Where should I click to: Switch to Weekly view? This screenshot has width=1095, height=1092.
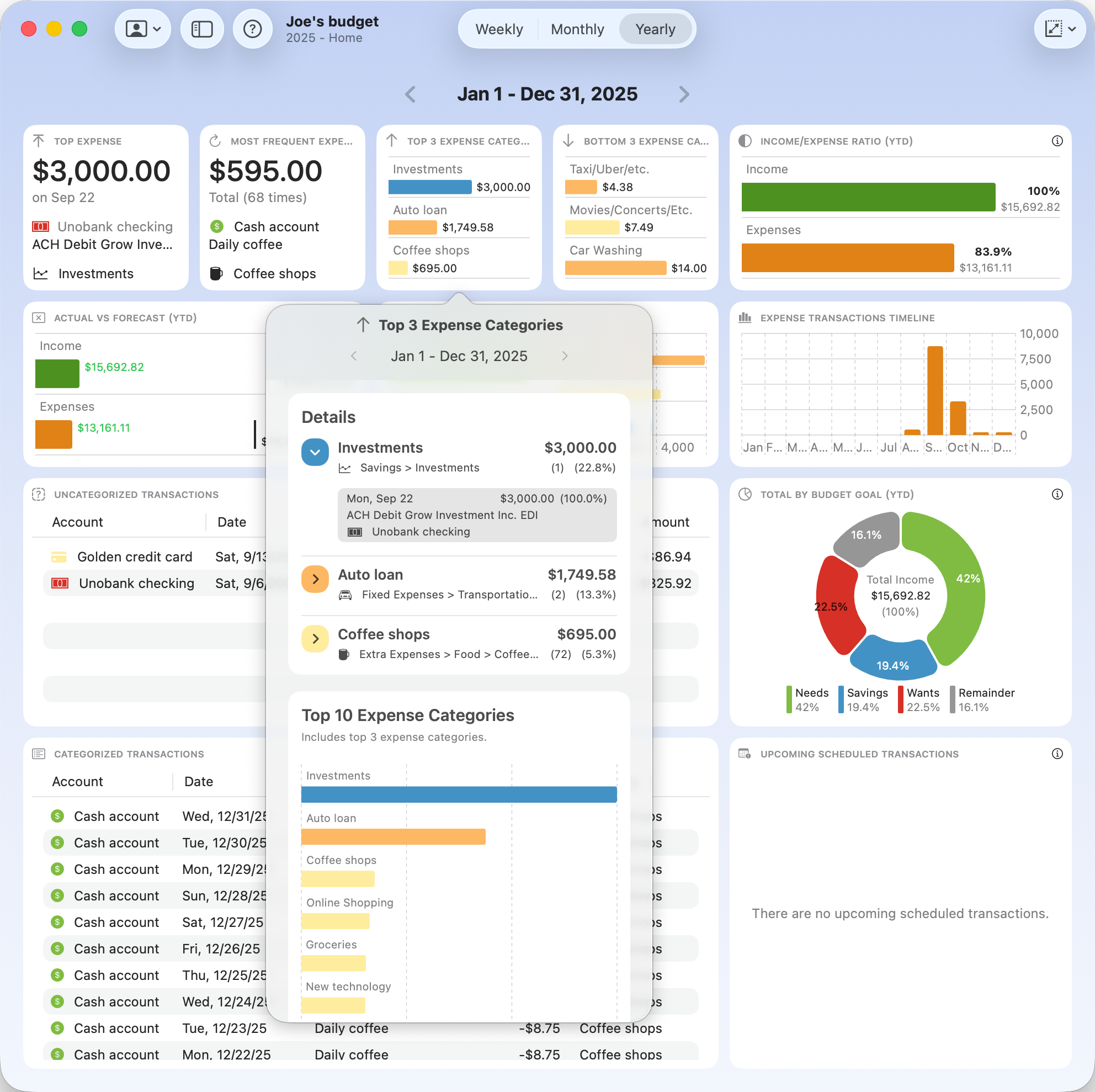click(x=499, y=29)
